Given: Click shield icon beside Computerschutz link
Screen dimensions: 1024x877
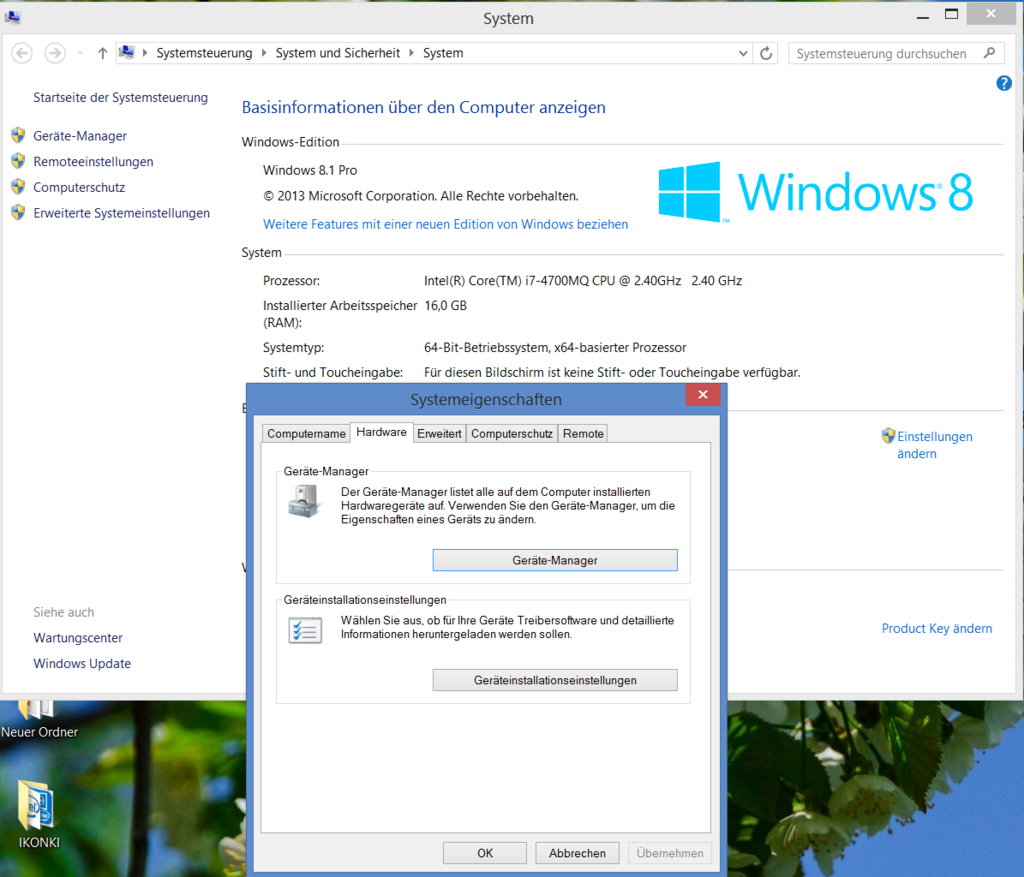Looking at the screenshot, I should point(18,187).
